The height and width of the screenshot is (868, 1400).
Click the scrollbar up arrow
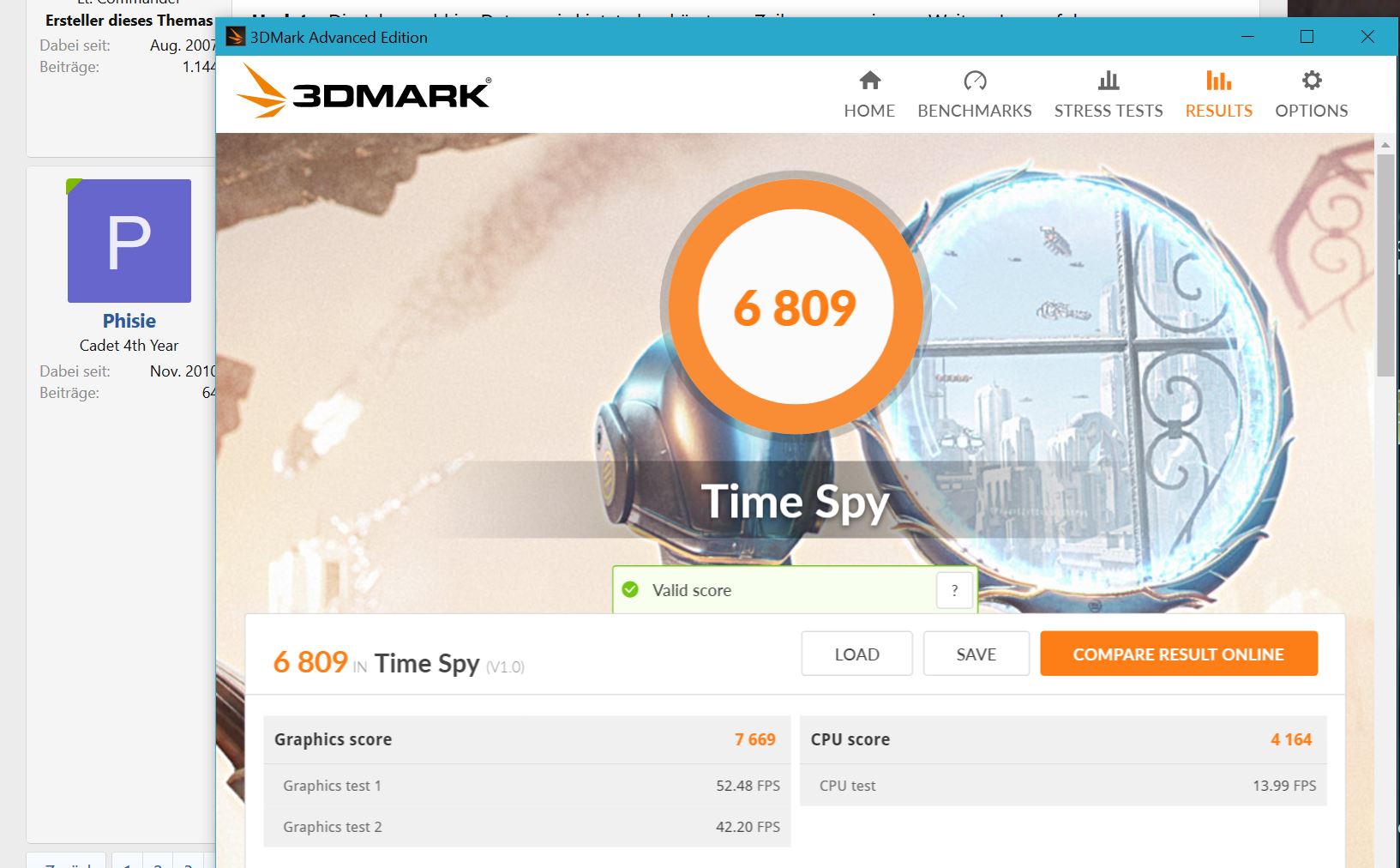coord(1385,144)
